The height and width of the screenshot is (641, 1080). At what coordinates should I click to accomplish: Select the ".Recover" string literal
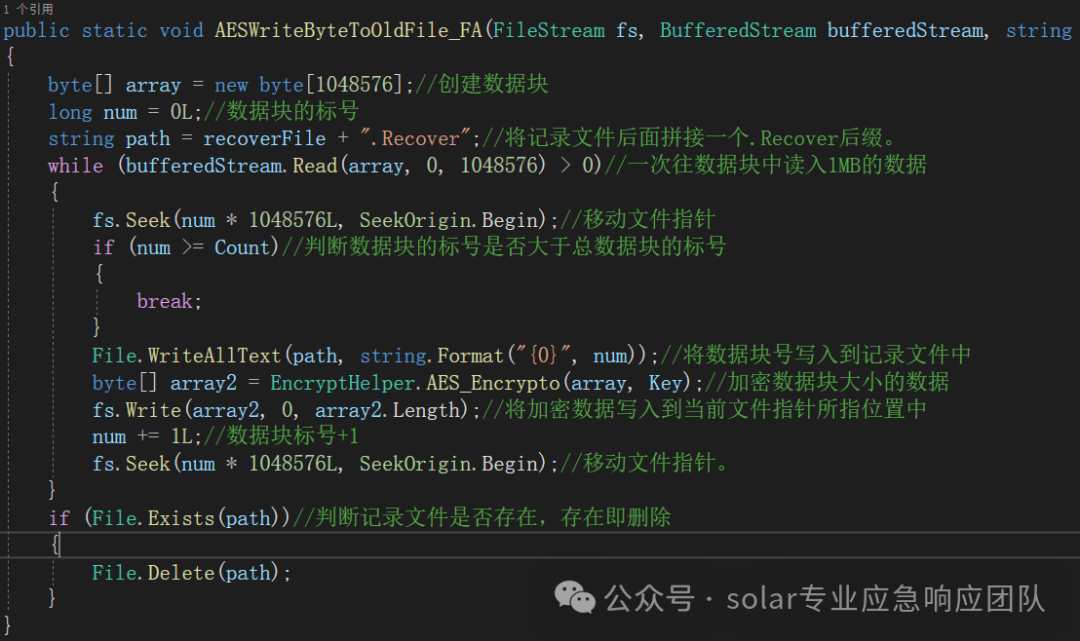point(415,138)
